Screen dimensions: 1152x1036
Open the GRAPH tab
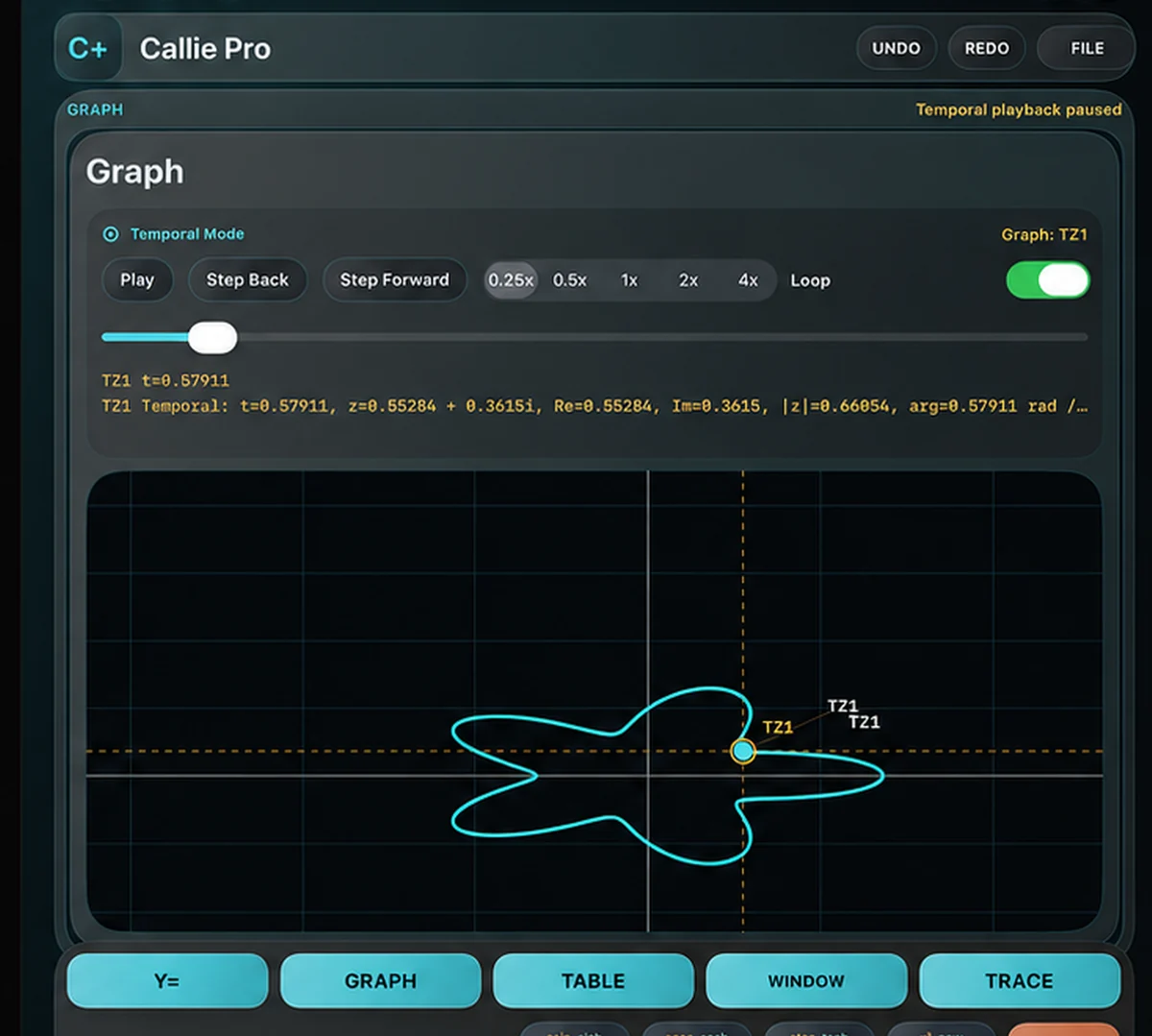click(380, 981)
